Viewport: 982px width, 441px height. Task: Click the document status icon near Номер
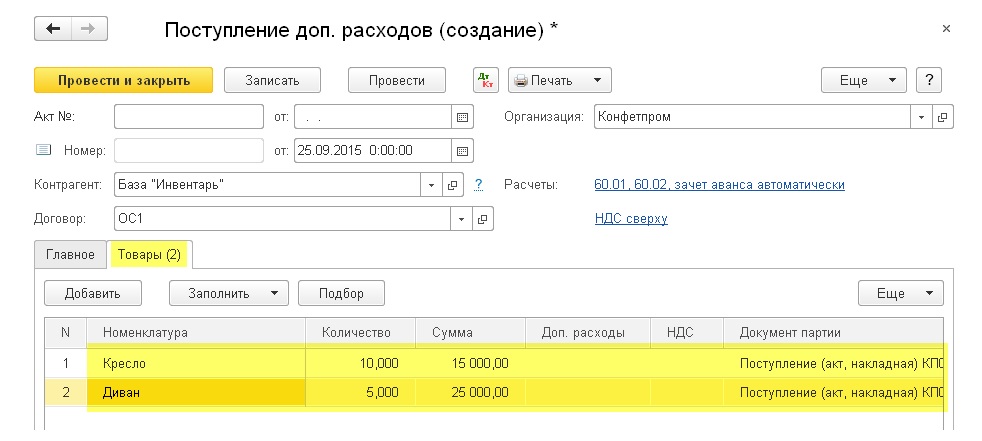(x=43, y=150)
